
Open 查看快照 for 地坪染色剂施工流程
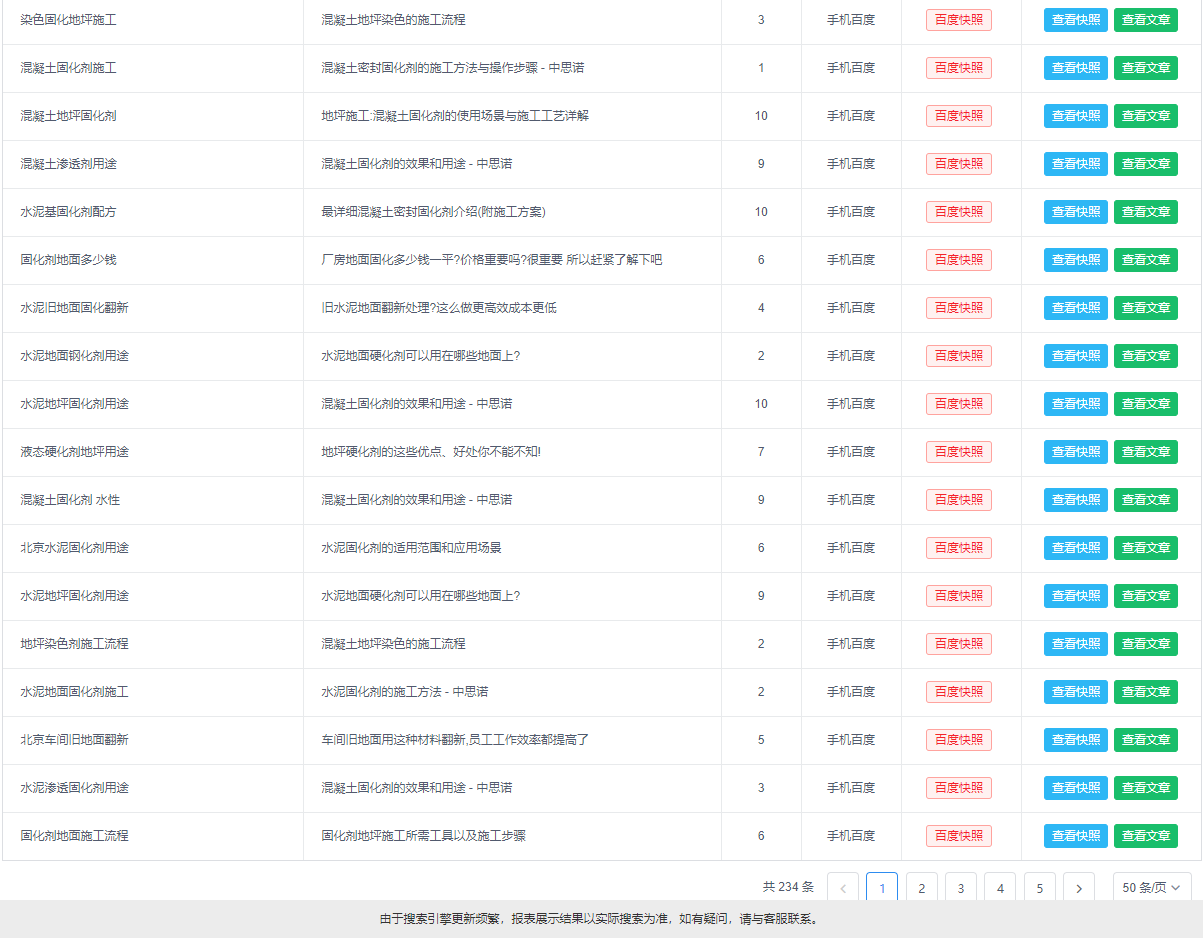[1076, 644]
